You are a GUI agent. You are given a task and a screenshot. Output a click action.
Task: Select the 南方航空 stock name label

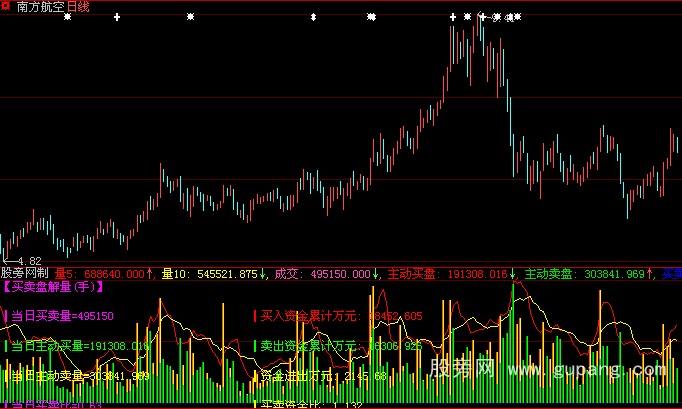click(x=40, y=7)
